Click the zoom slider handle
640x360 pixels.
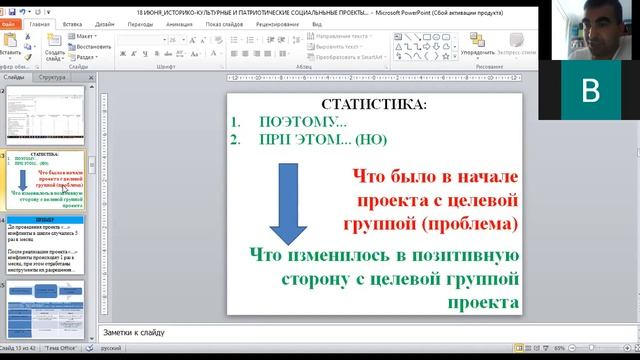[592, 348]
